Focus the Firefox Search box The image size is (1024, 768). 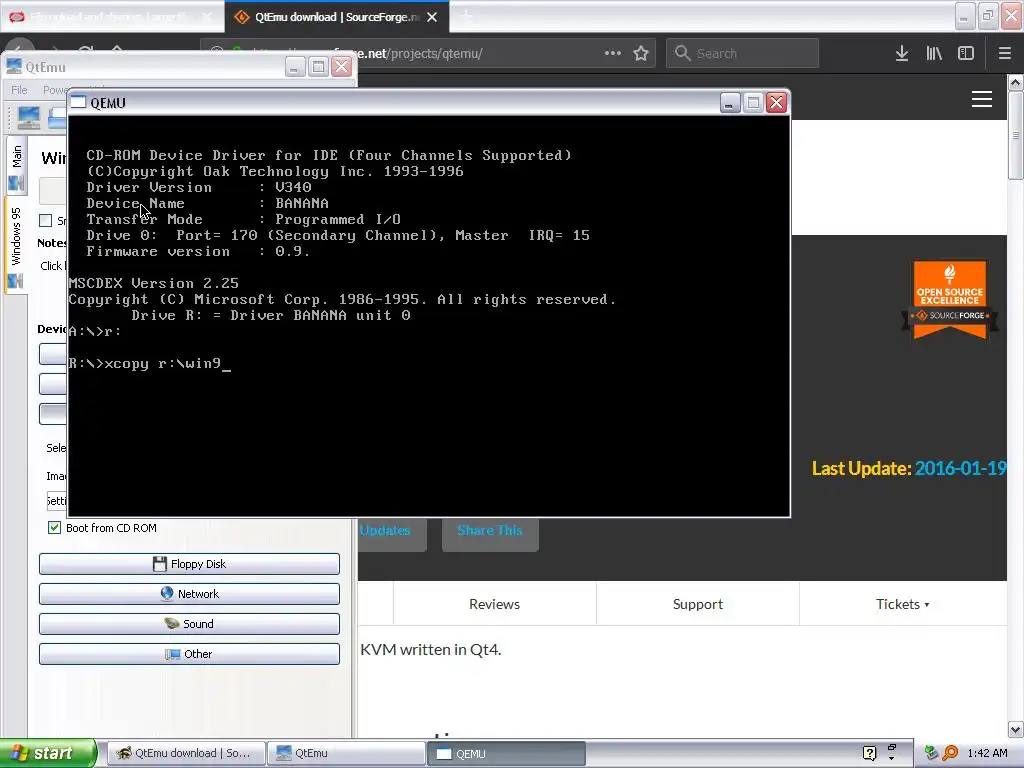point(743,54)
